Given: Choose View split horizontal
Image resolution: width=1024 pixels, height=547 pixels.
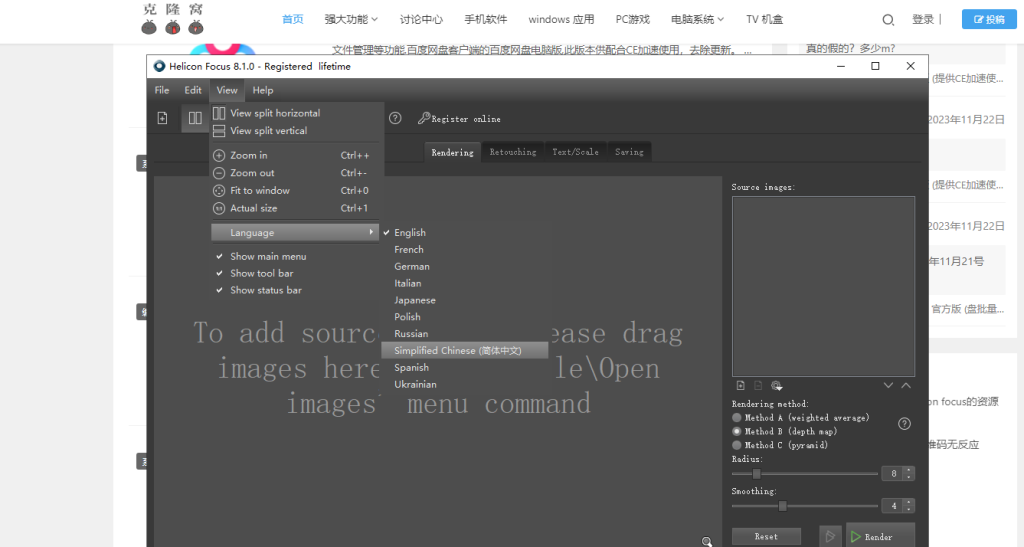Looking at the screenshot, I should (x=295, y=113).
